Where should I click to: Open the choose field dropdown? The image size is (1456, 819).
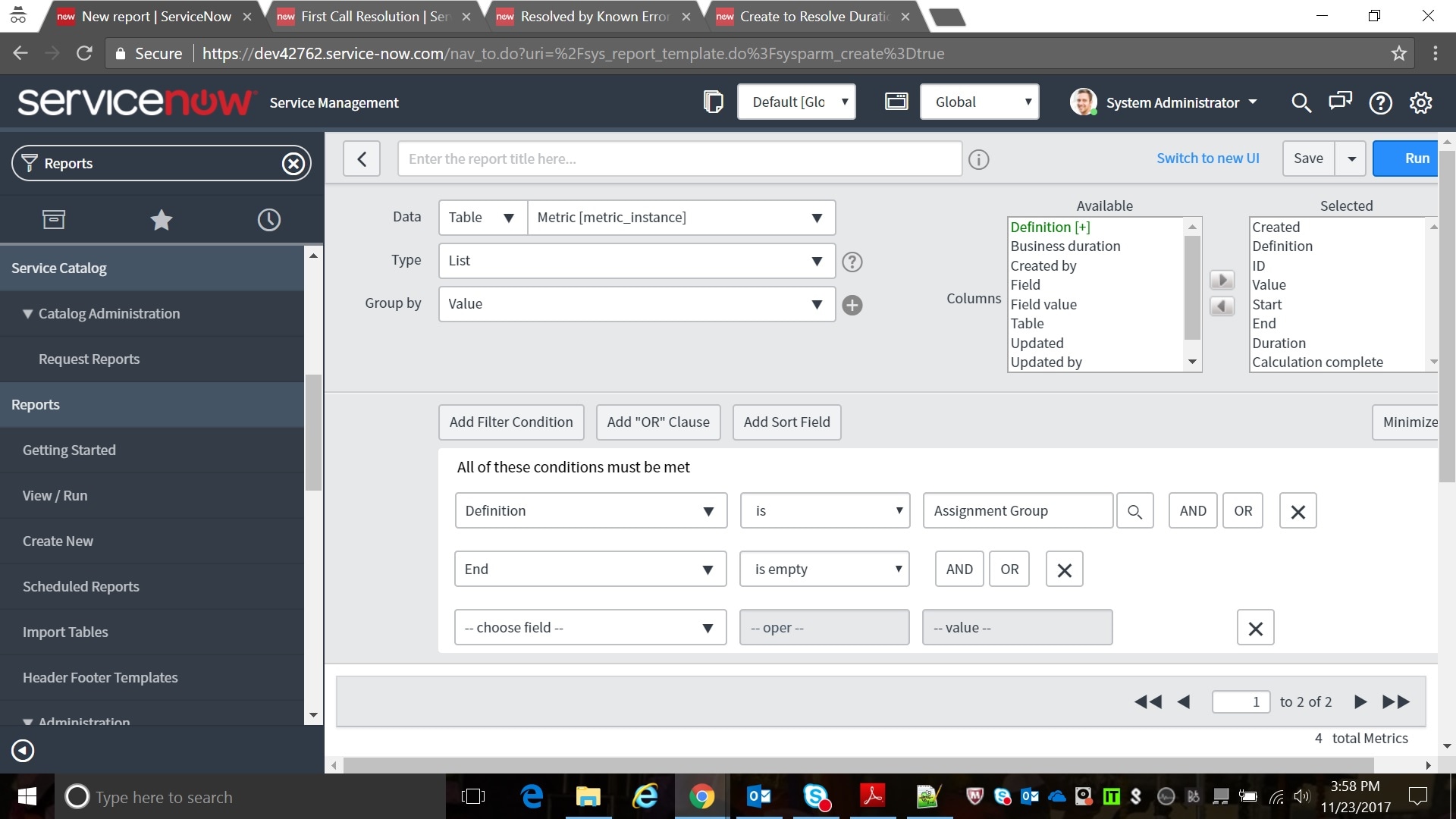click(591, 628)
